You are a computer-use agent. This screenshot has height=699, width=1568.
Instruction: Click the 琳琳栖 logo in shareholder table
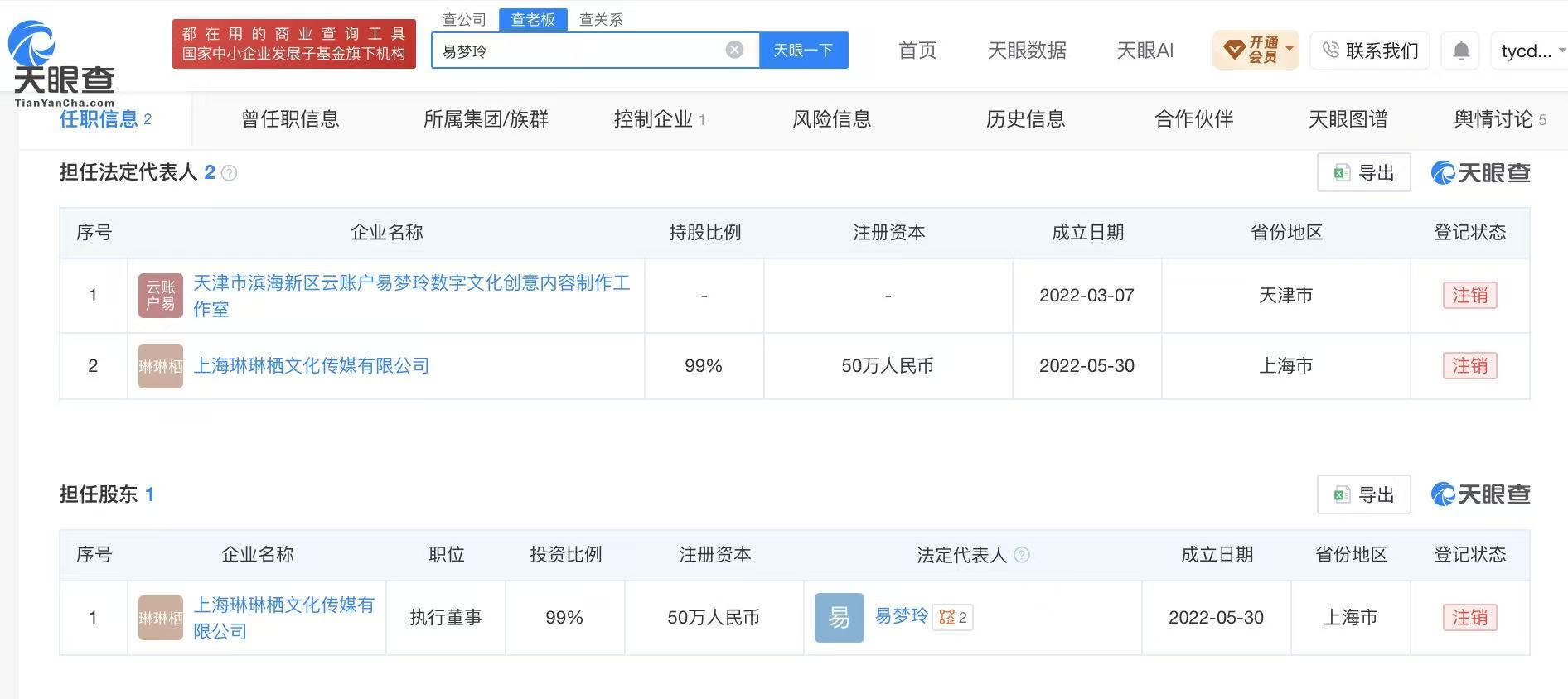(x=161, y=618)
